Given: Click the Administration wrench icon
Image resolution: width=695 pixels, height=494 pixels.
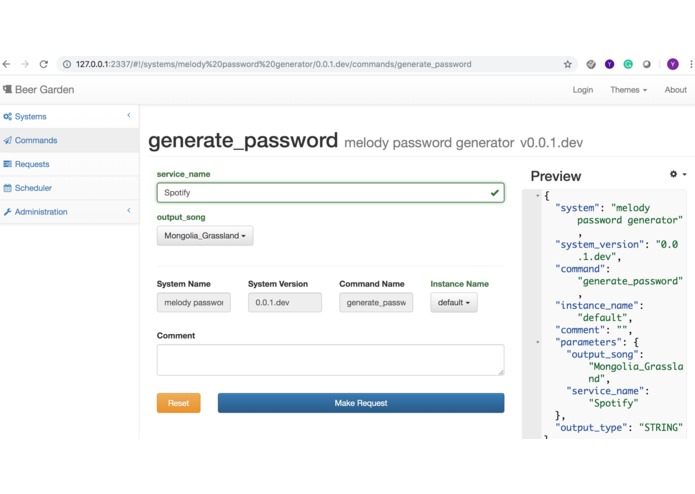Looking at the screenshot, I should 8,212.
